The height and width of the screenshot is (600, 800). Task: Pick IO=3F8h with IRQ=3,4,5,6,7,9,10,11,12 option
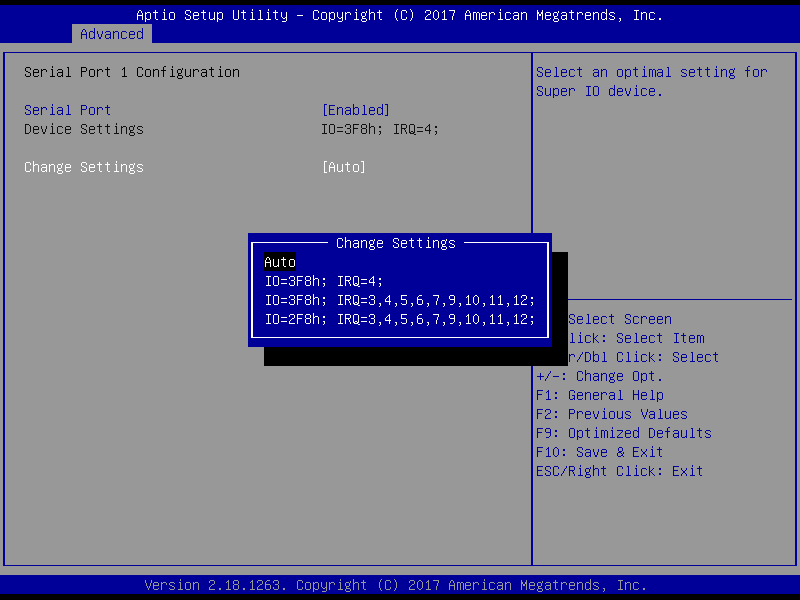click(x=400, y=300)
